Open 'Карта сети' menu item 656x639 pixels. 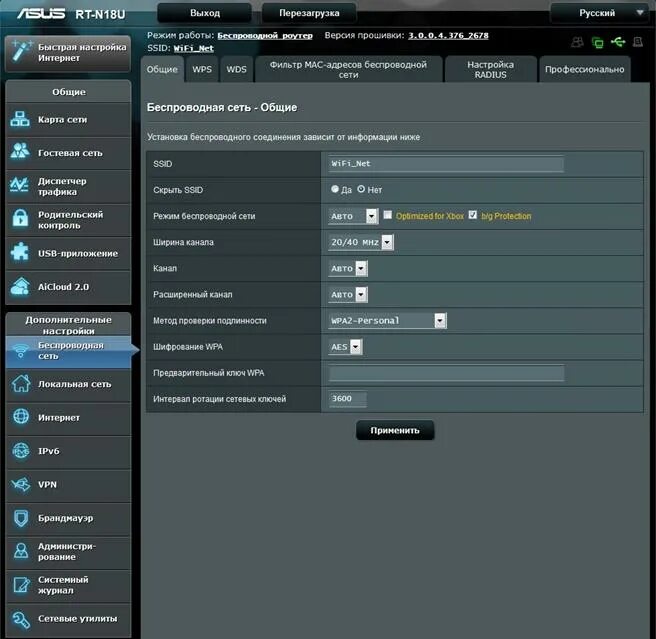68,120
